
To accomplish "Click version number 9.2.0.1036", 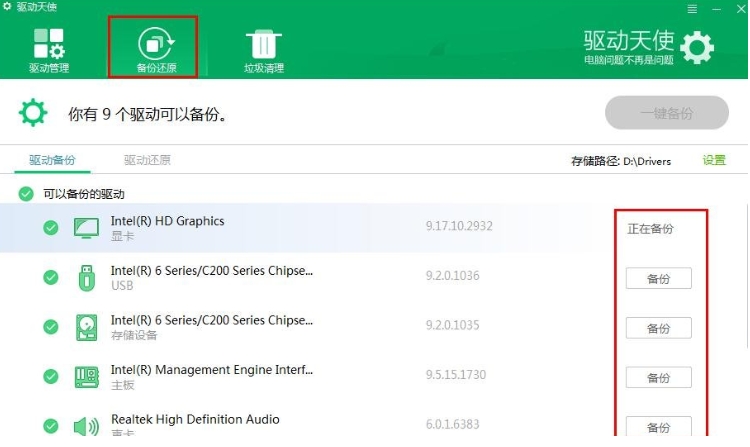I will [452, 275].
